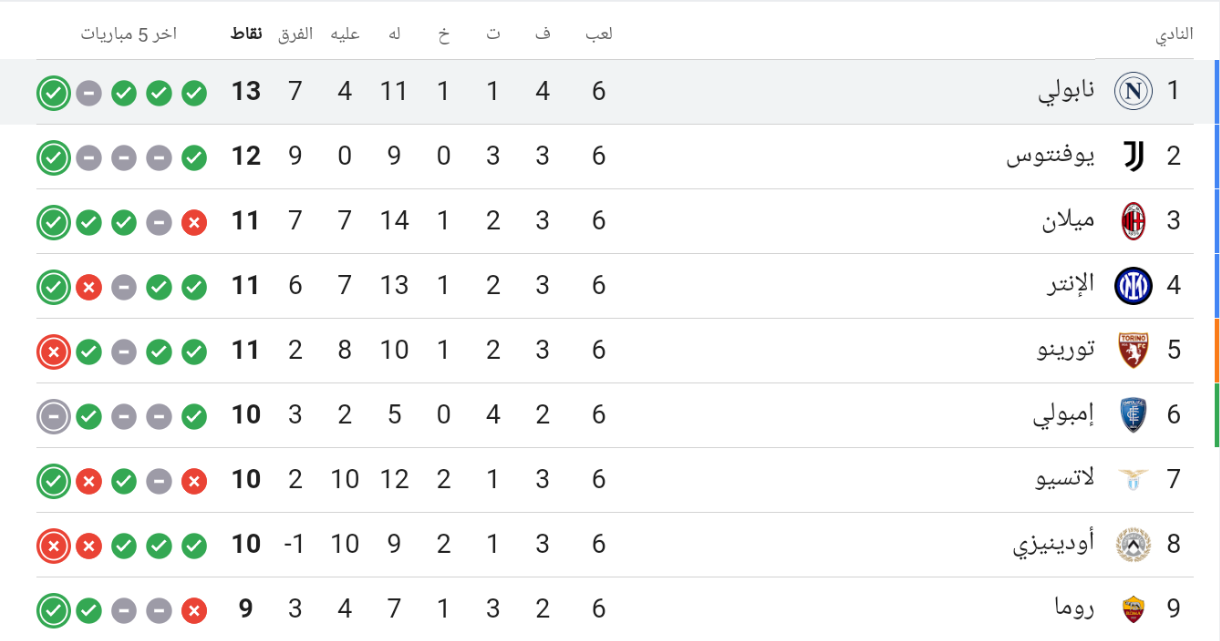The height and width of the screenshot is (641, 1220).
Task: Click the Napoli club crest icon
Action: (1133, 92)
